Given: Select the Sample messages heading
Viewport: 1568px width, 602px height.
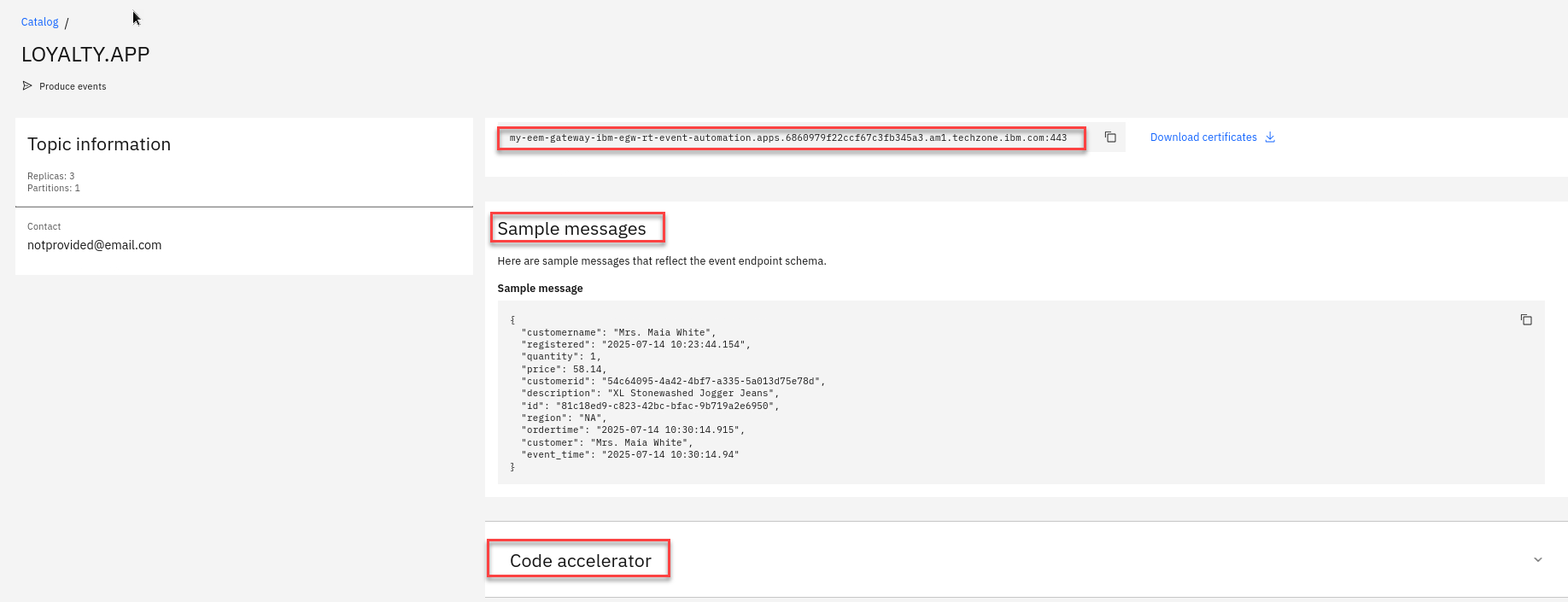Looking at the screenshot, I should tap(571, 229).
